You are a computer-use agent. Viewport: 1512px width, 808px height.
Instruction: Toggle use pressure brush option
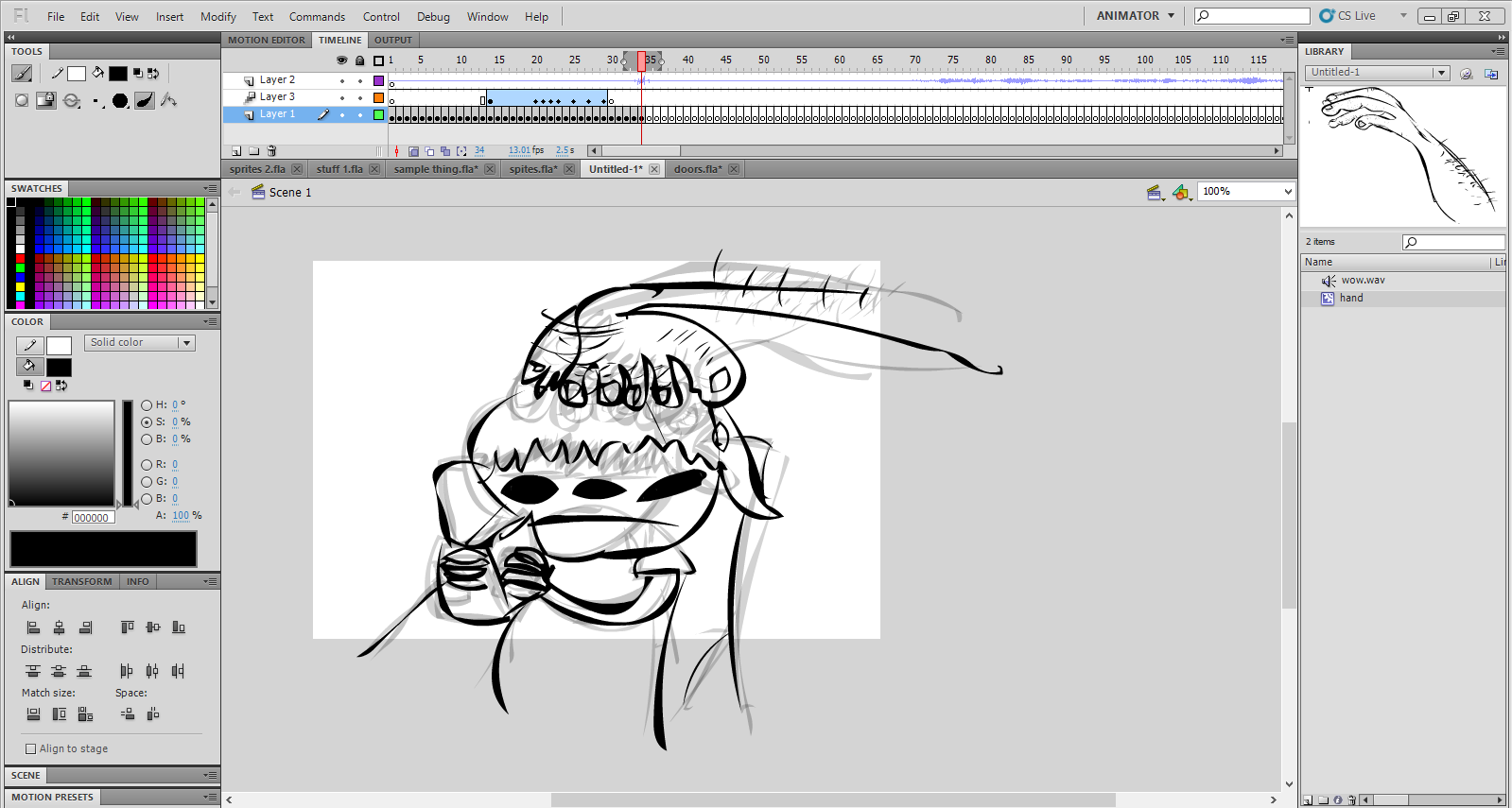(145, 100)
